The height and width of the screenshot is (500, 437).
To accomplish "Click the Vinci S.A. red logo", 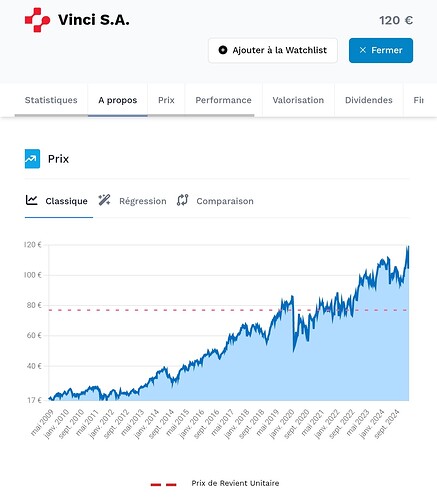I will [37, 20].
